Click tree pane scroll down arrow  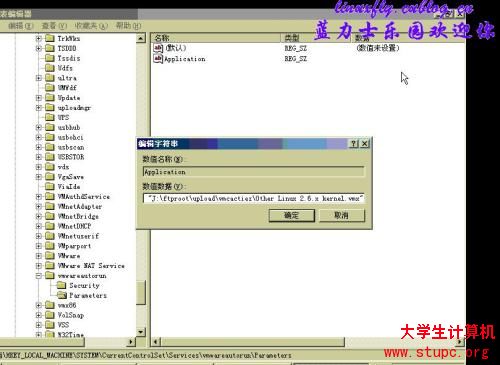point(141,332)
